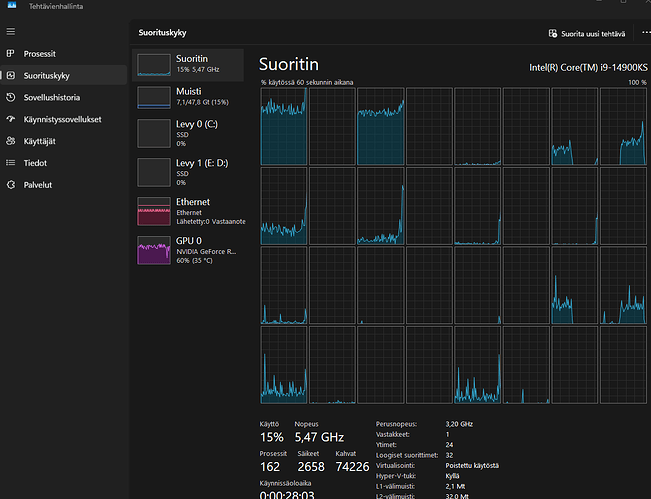Click the Suorituskyky sidebar icon
The width and height of the screenshot is (651, 499).
click(11, 76)
